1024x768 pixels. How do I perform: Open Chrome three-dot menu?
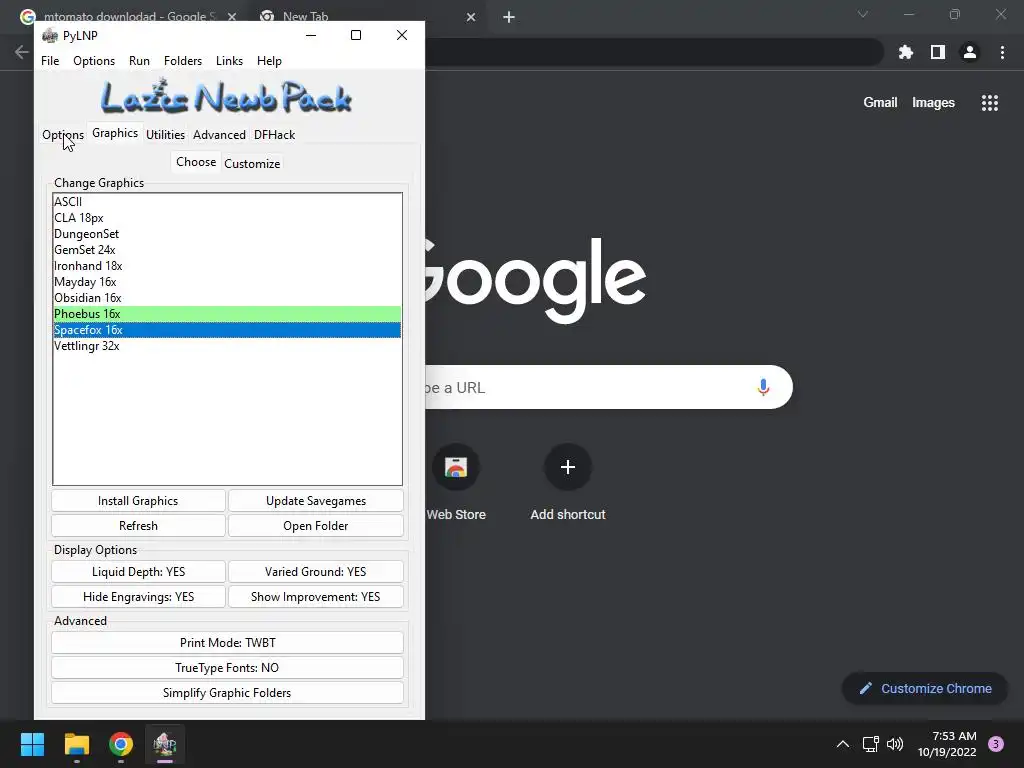(x=1002, y=52)
